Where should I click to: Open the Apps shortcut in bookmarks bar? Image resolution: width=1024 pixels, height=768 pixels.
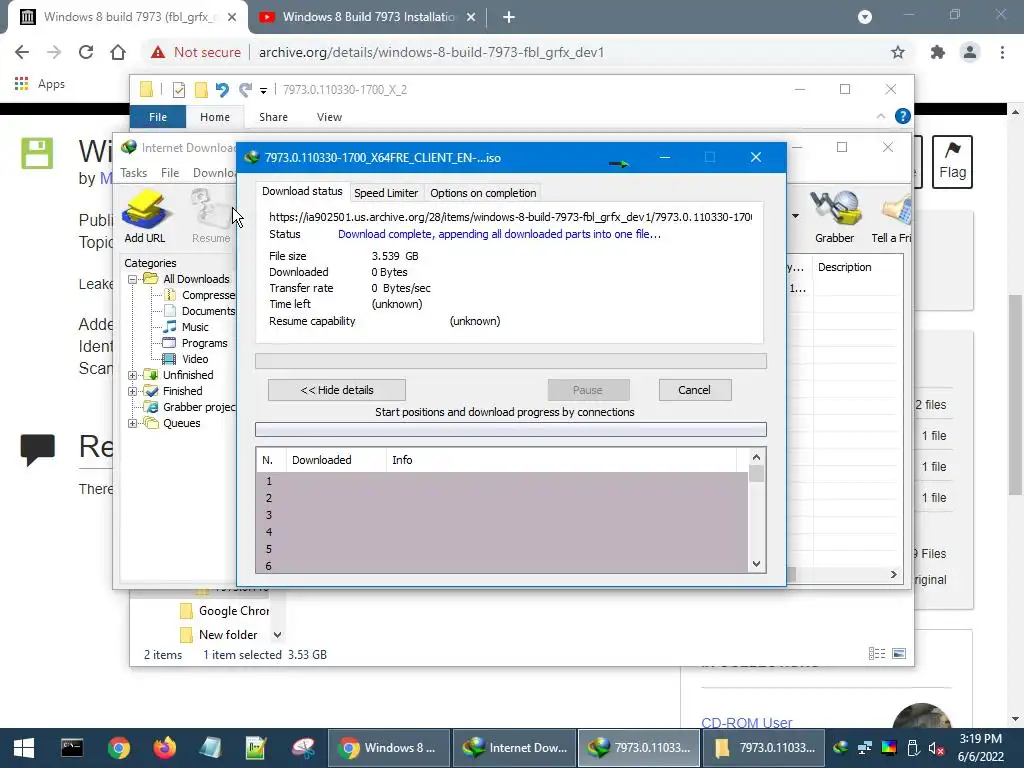40,84
